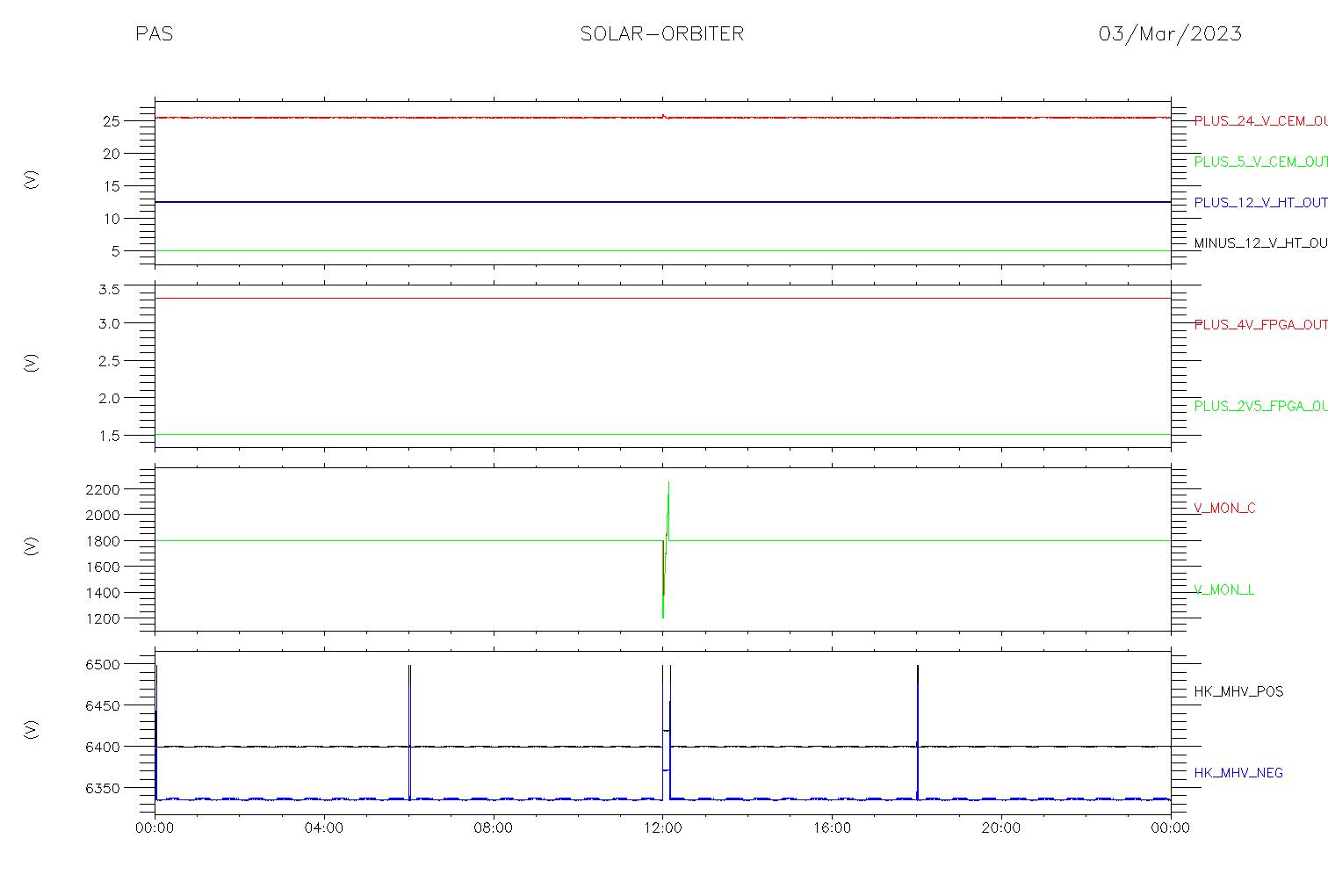
Task: Select the PLUS_4V_FPGA_OUT legend label
Action: (1260, 325)
